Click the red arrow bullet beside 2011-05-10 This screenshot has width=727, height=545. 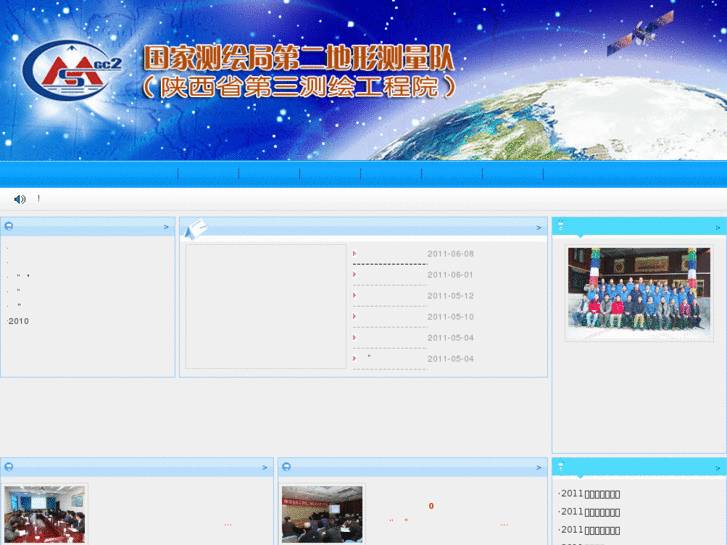(354, 316)
